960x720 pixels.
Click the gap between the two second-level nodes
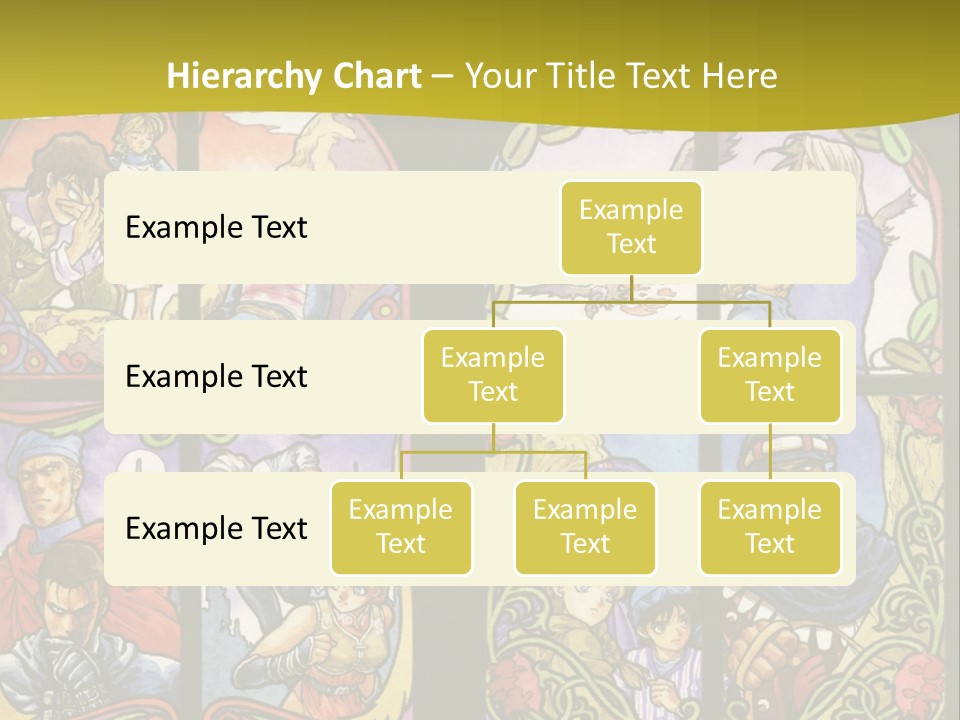[631, 377]
